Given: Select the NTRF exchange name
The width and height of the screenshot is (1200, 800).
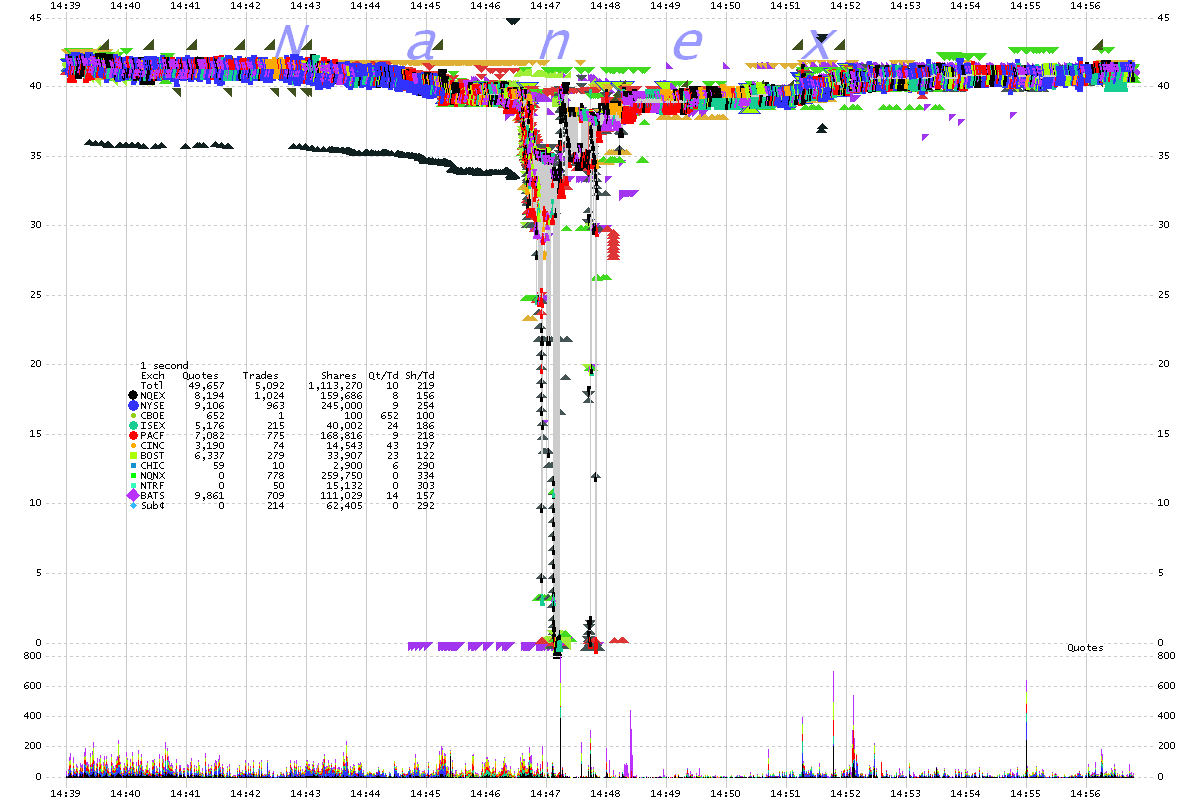Looking at the screenshot, I should (x=152, y=486).
